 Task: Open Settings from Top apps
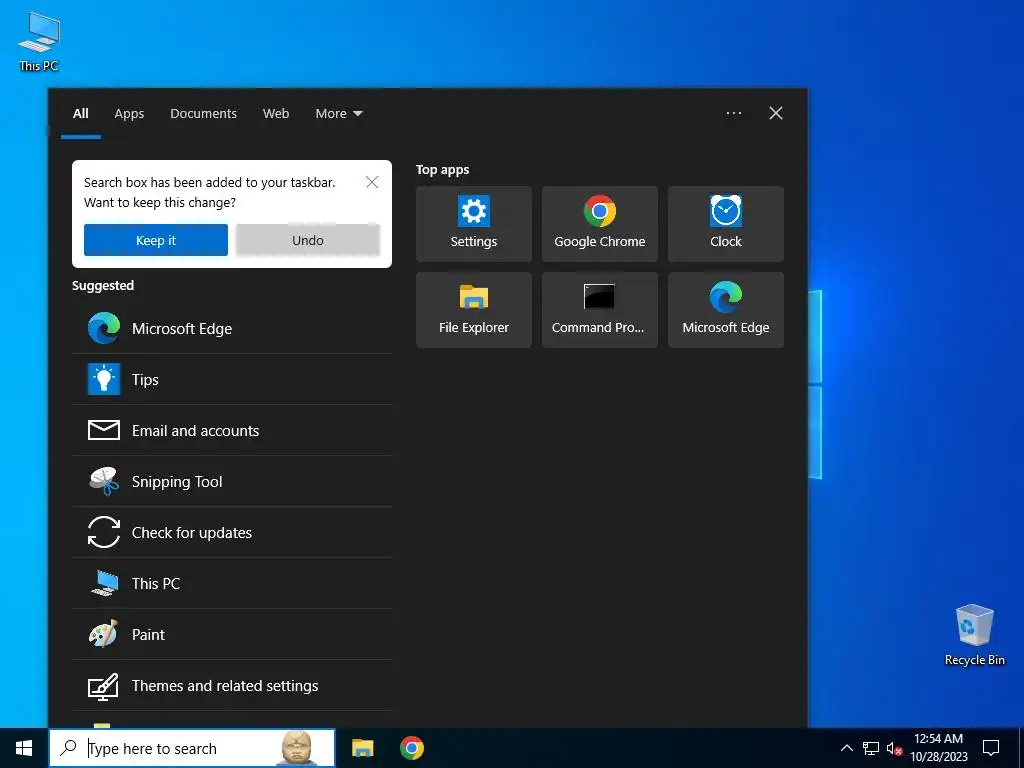[x=473, y=224]
